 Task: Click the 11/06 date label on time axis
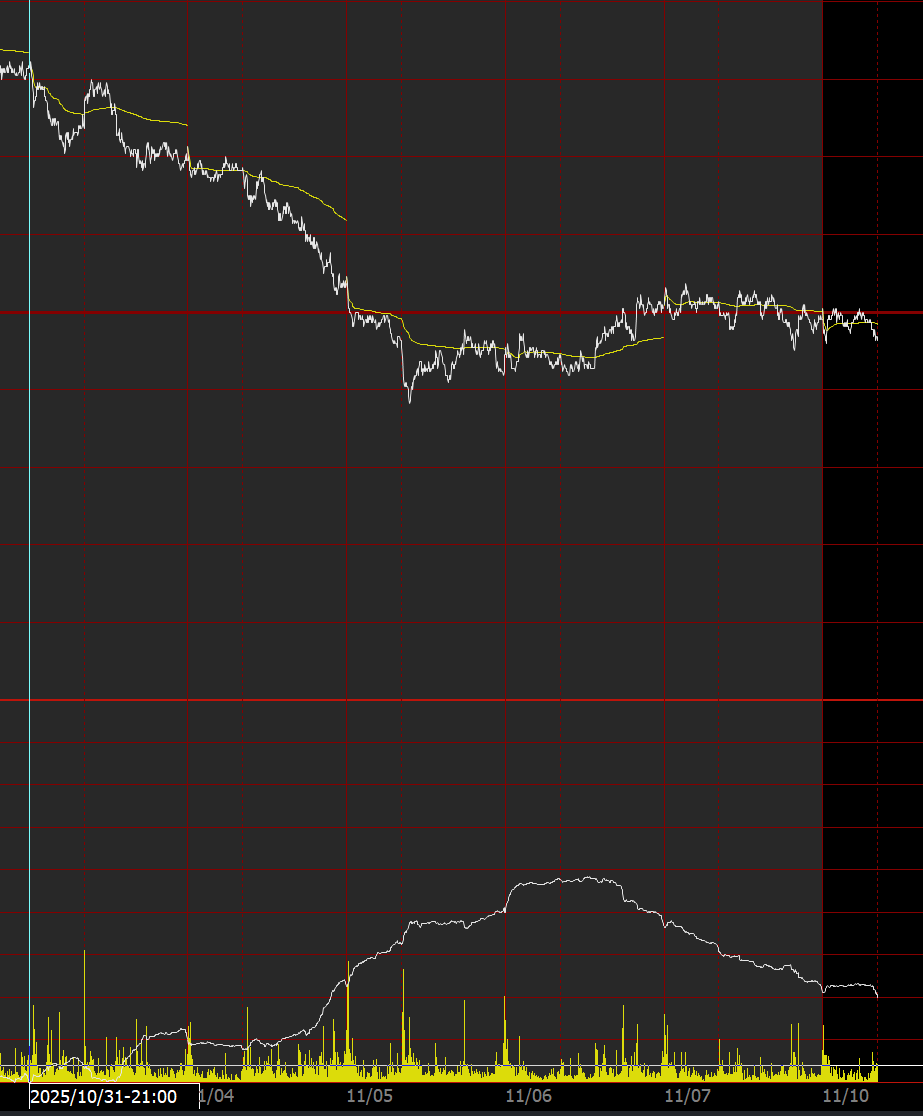click(x=530, y=1097)
